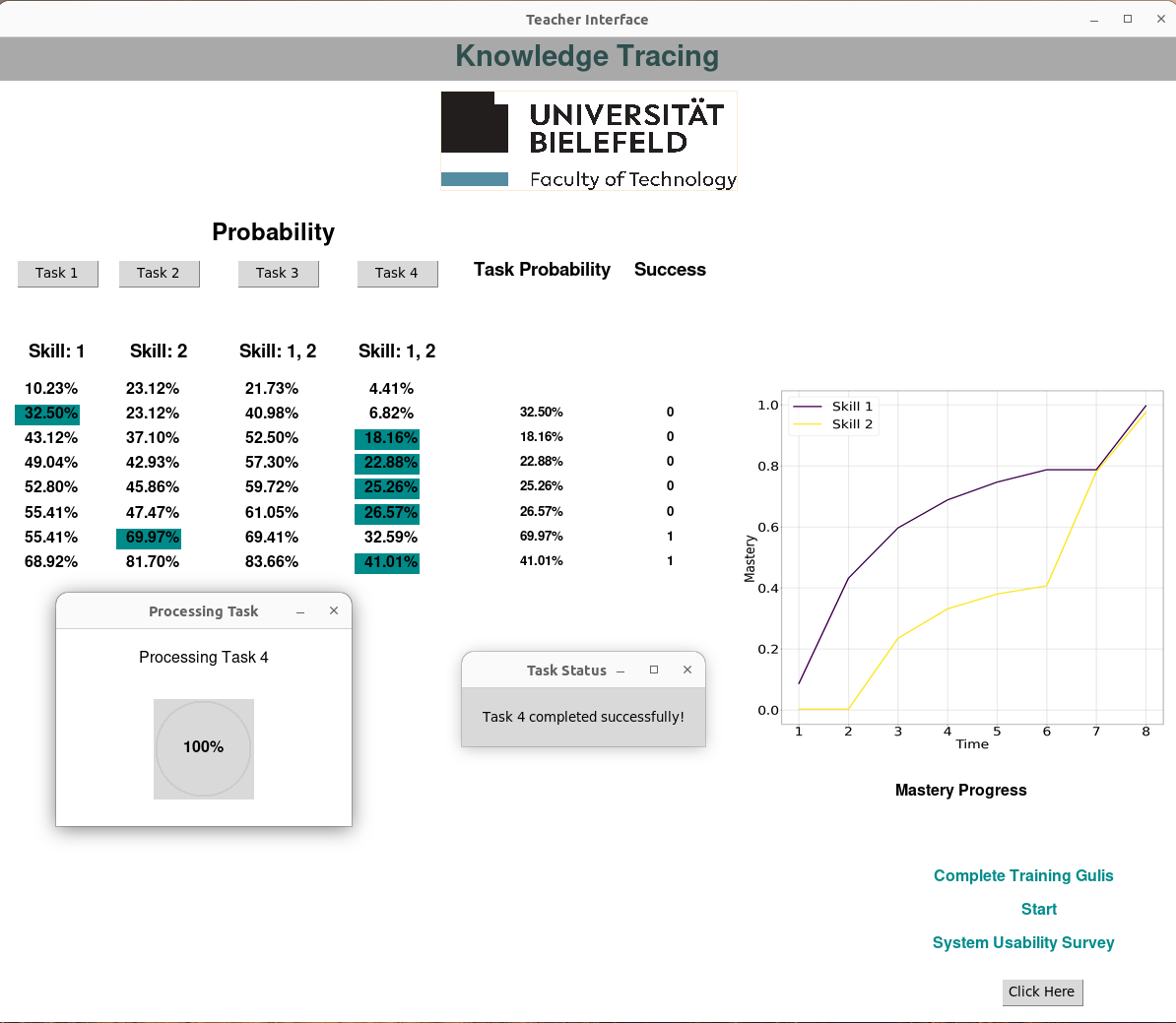This screenshot has height=1023, width=1176.
Task: Maximize the Task Status popup
Action: 654,670
